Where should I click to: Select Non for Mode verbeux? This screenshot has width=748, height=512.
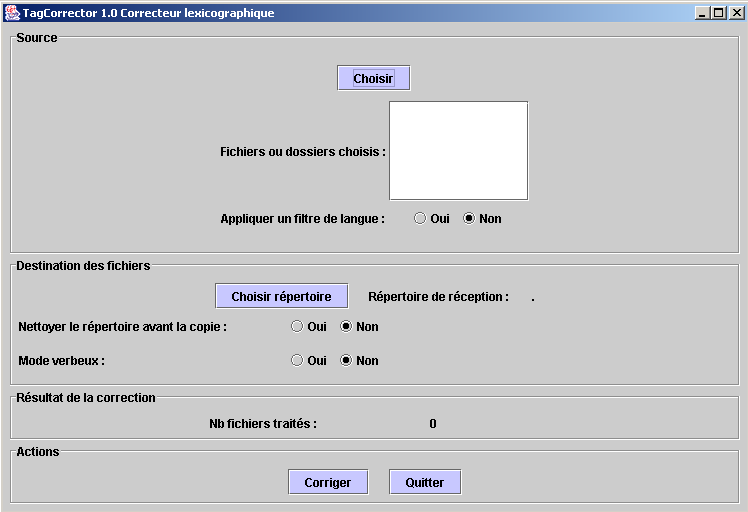point(347,360)
